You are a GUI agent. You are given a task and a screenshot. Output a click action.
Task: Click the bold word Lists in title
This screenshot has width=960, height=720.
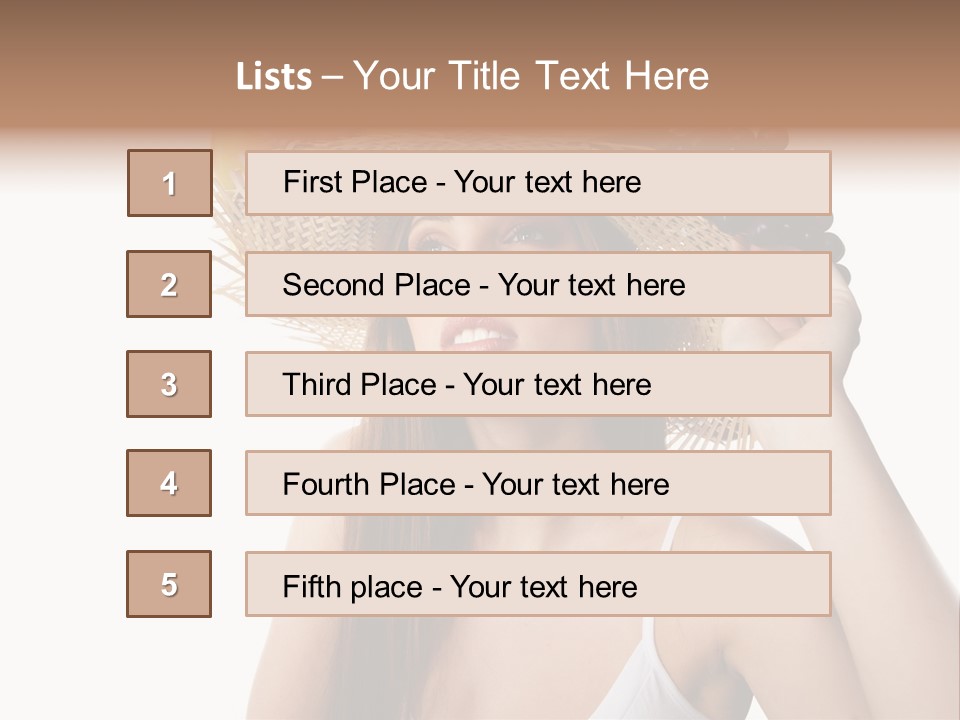pyautogui.click(x=274, y=77)
